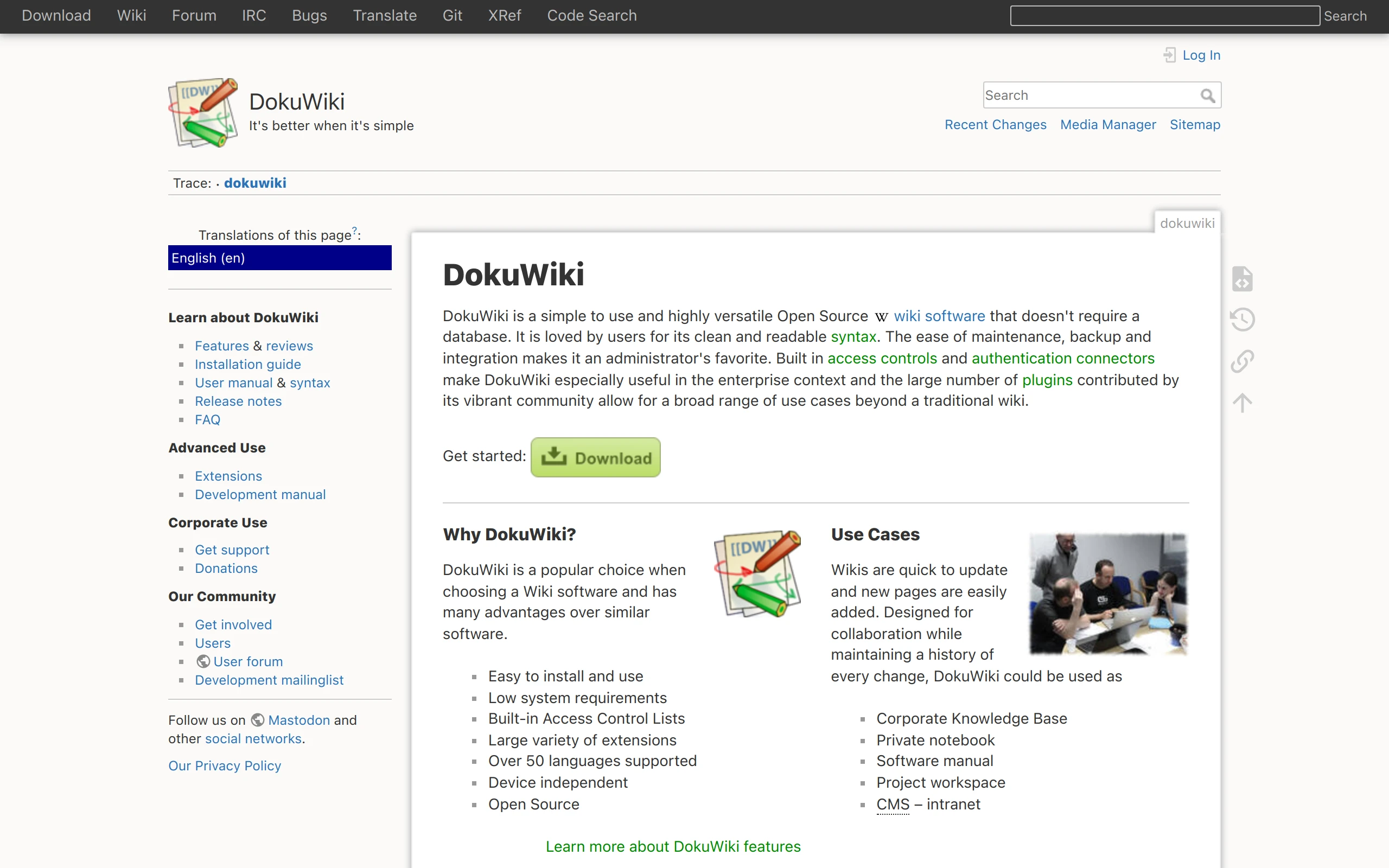Switch to the Code Search section
This screenshot has height=868, width=1389.
click(x=592, y=16)
